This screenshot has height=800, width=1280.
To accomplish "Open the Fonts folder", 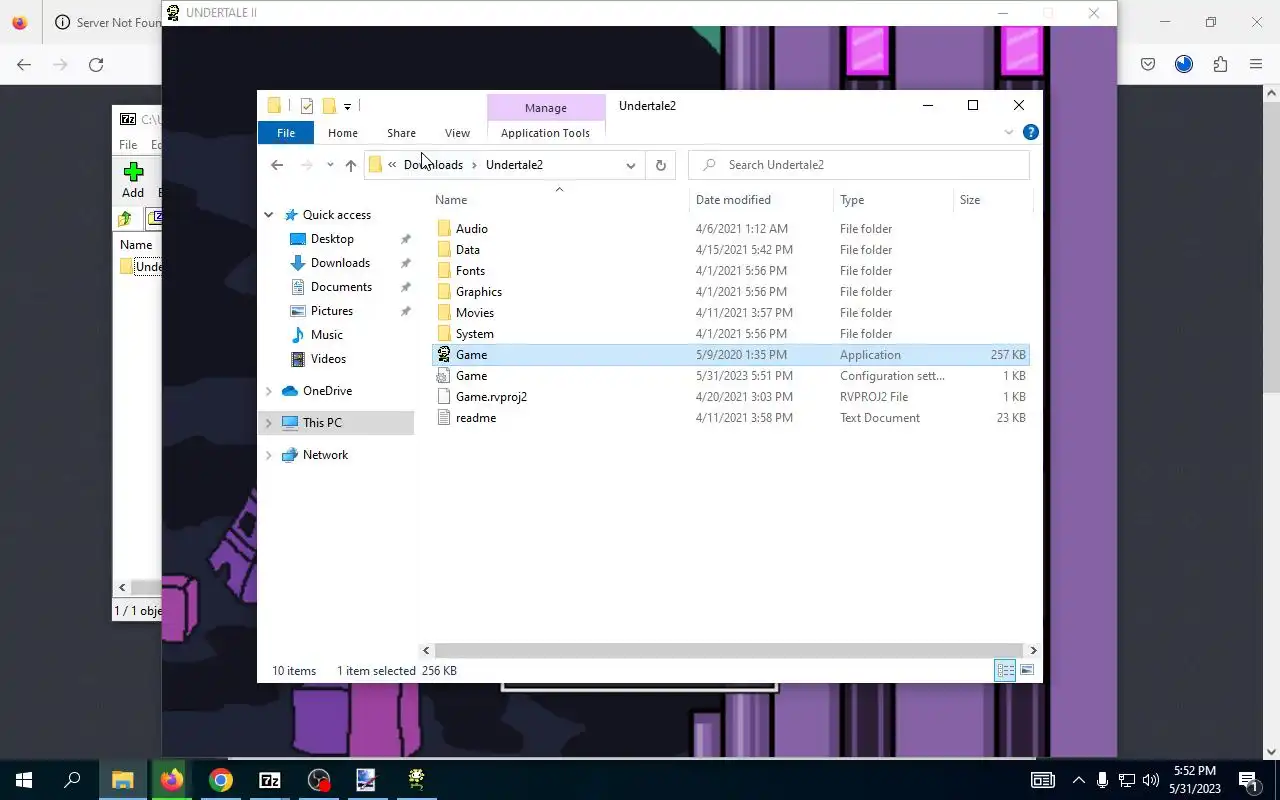I will click(470, 271).
